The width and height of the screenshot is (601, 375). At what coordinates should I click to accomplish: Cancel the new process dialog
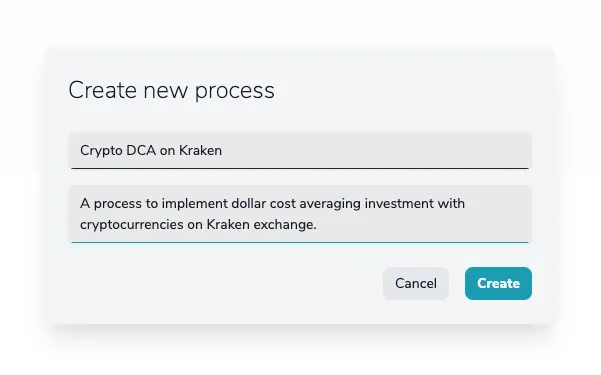(x=416, y=283)
